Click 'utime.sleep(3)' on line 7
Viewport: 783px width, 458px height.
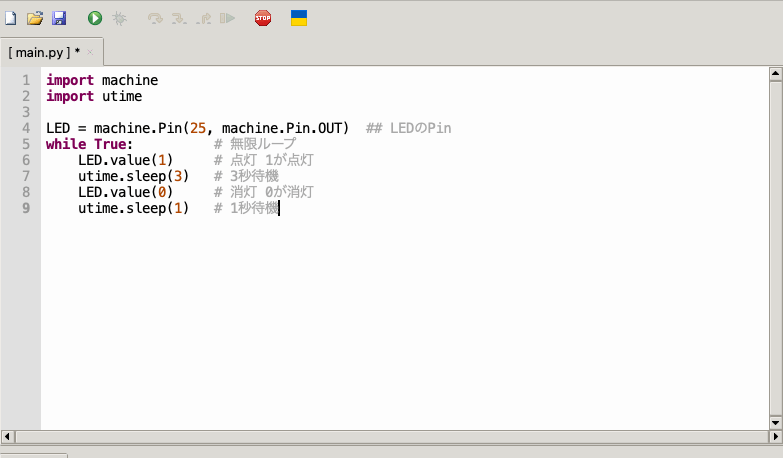click(133, 176)
